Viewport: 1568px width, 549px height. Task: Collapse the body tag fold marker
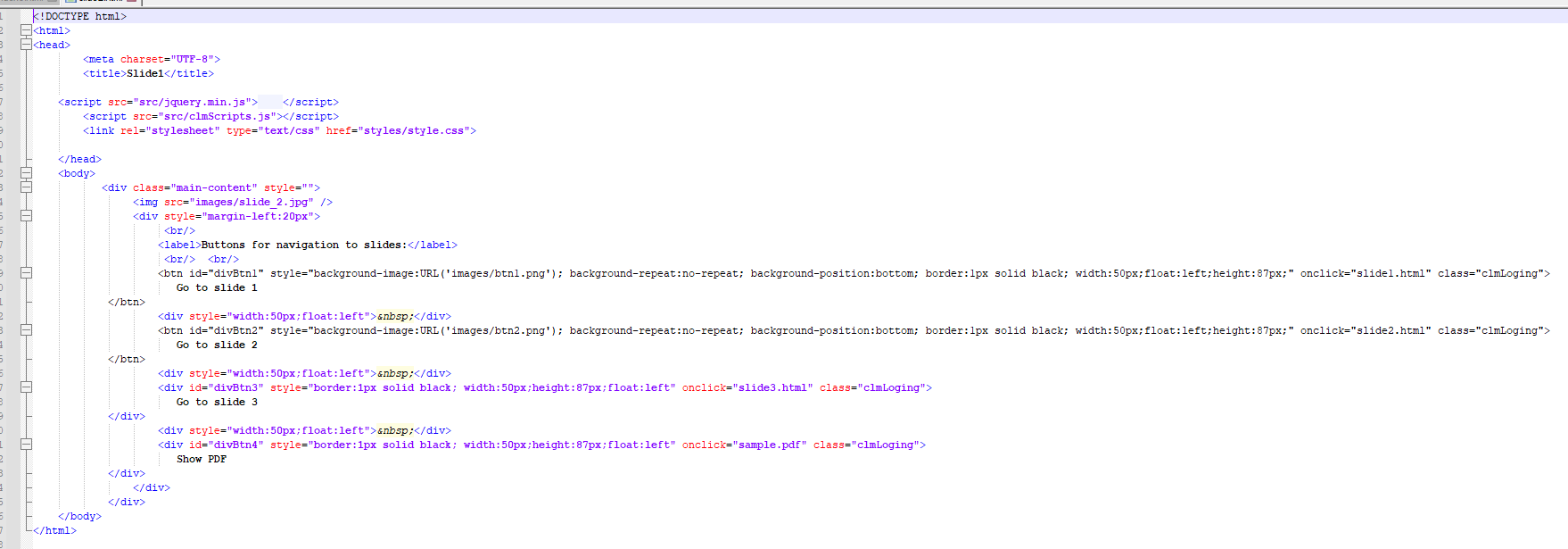(x=26, y=173)
